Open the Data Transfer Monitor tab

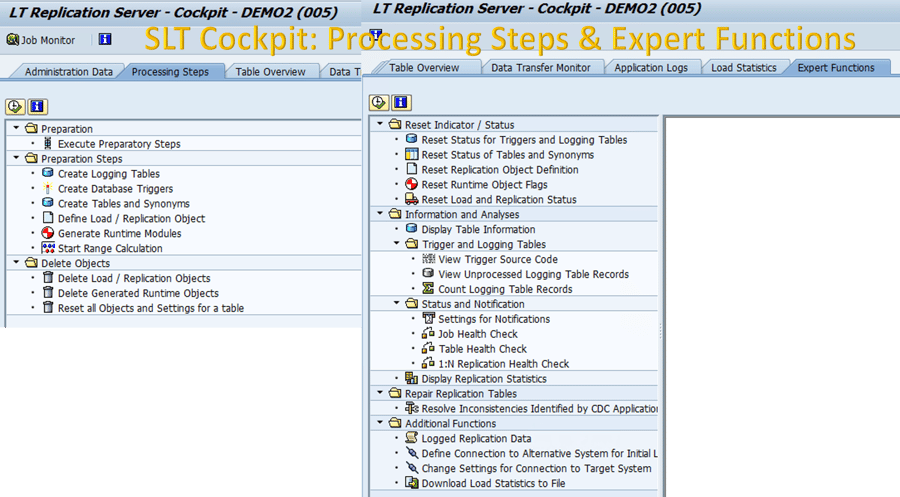541,68
